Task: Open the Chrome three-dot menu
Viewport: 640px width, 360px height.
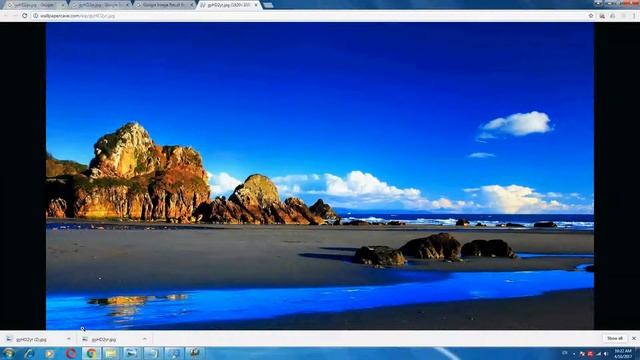Action: point(634,16)
